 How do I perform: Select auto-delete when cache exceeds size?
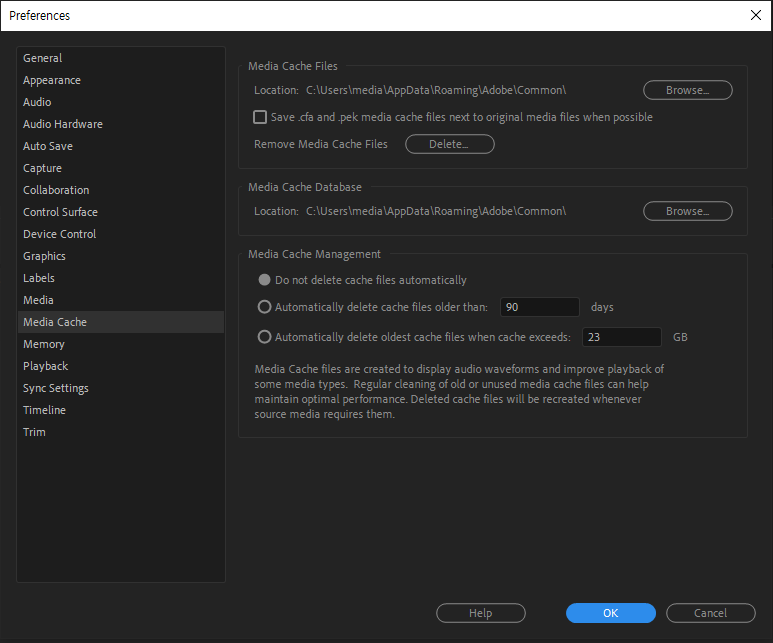[x=265, y=337]
